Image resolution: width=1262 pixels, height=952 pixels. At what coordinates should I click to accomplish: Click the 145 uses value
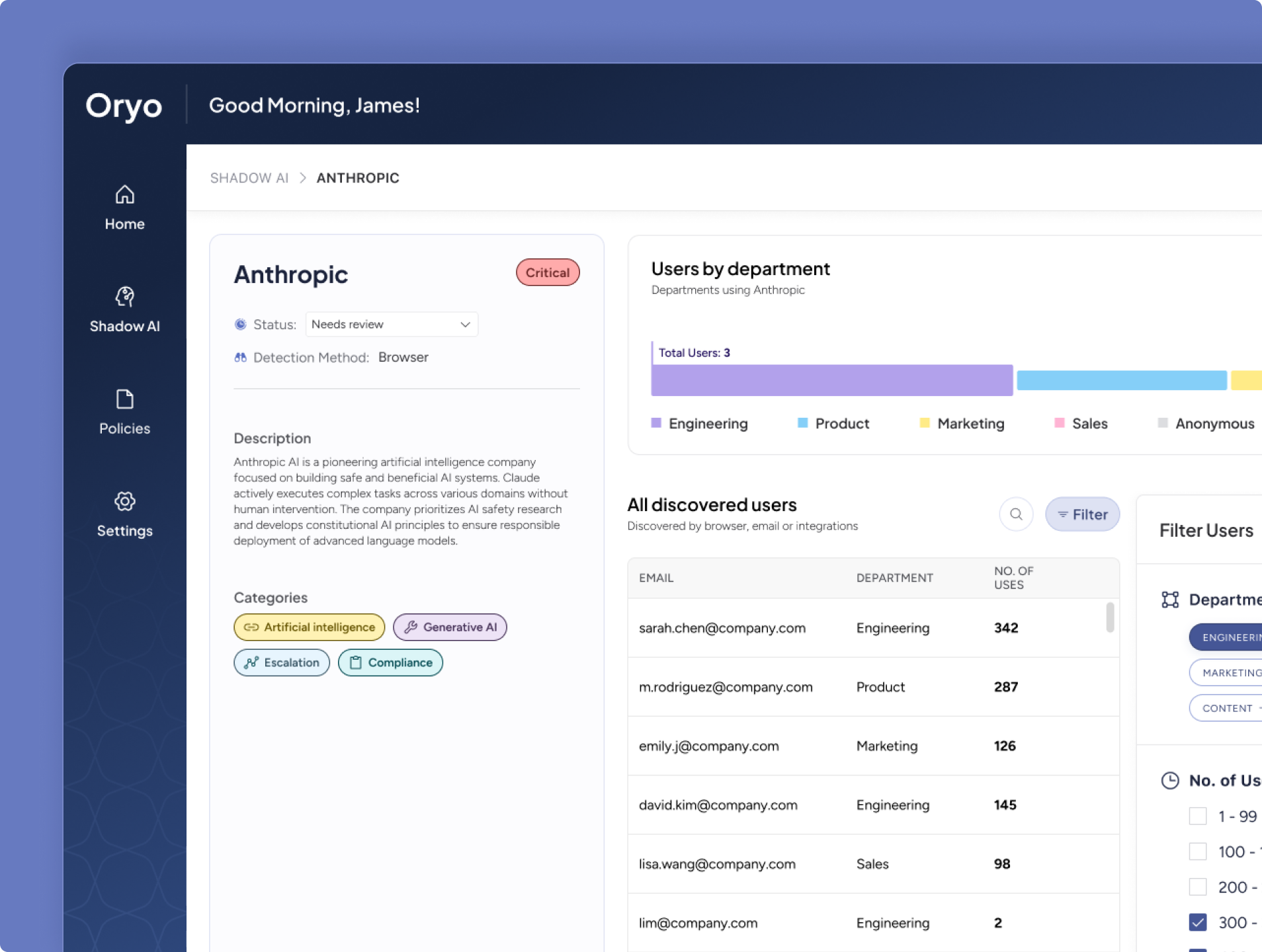(x=1005, y=805)
